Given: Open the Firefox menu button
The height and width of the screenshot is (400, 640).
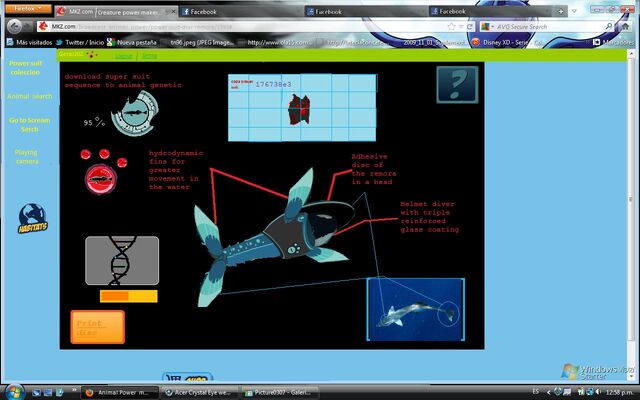Looking at the screenshot, I should (x=28, y=9).
